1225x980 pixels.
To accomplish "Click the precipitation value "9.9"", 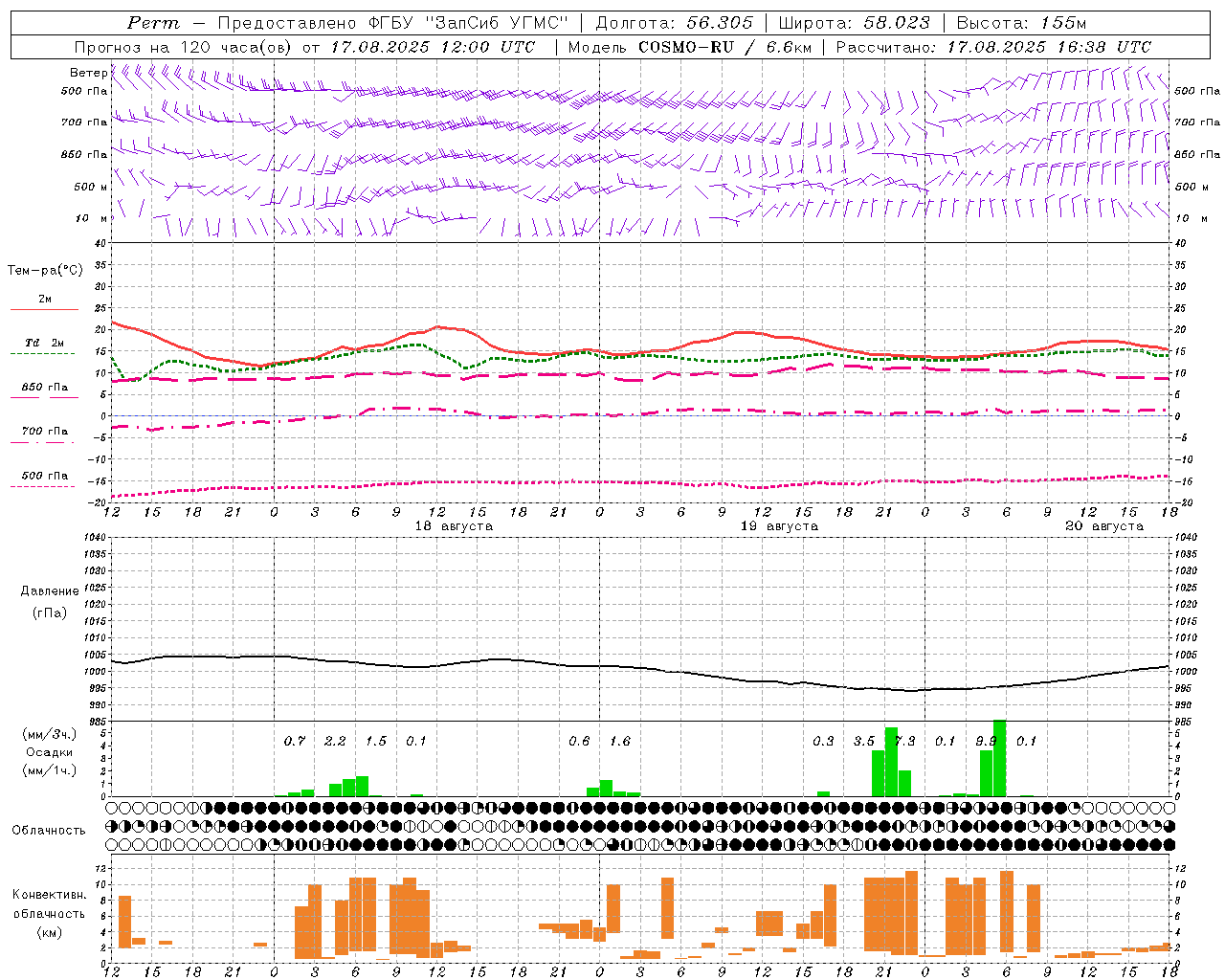I will [986, 741].
